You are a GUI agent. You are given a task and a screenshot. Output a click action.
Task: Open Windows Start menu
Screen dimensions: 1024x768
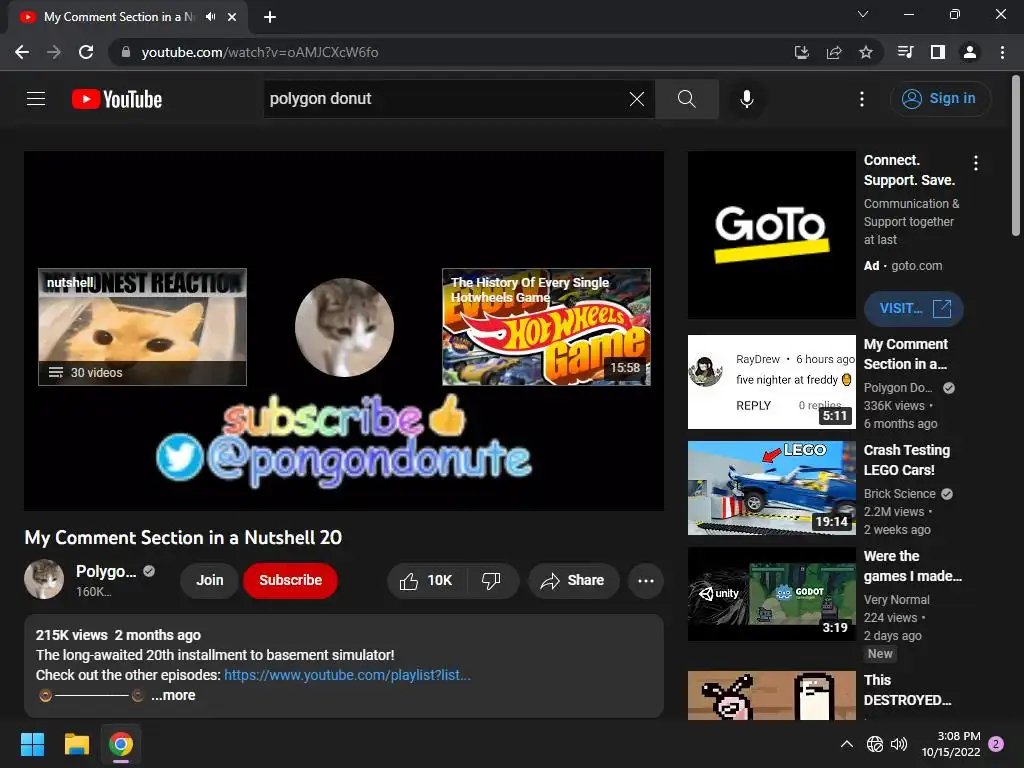pyautogui.click(x=33, y=744)
